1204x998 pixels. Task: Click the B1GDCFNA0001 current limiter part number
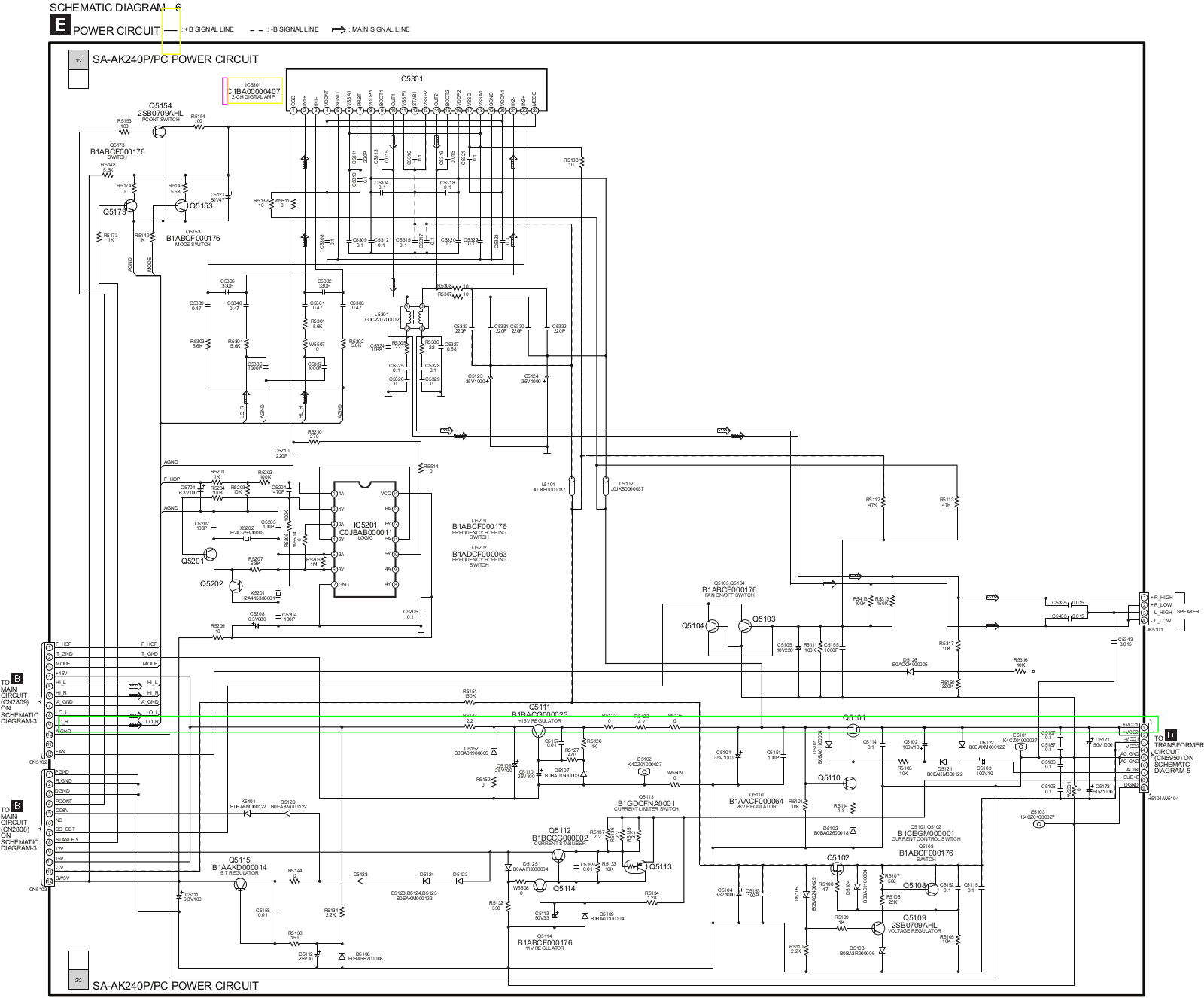tap(646, 802)
